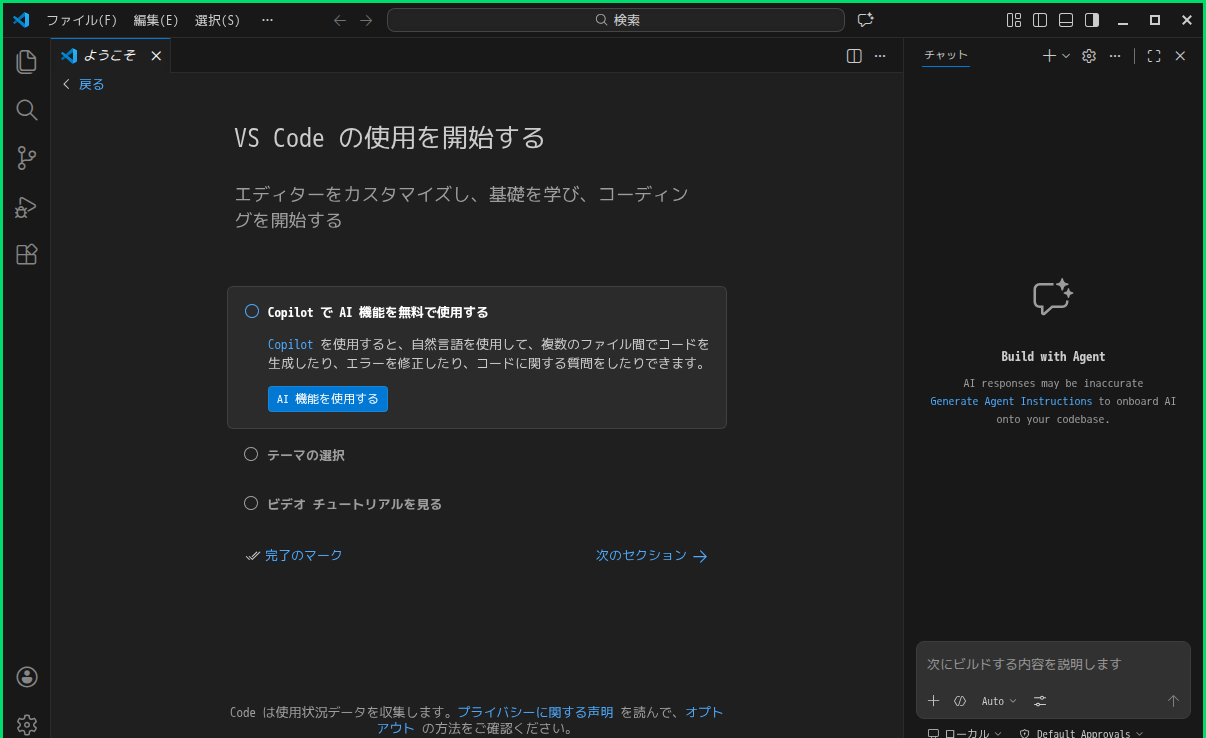
Task: Switch to the ようこそ tab
Action: [x=111, y=56]
